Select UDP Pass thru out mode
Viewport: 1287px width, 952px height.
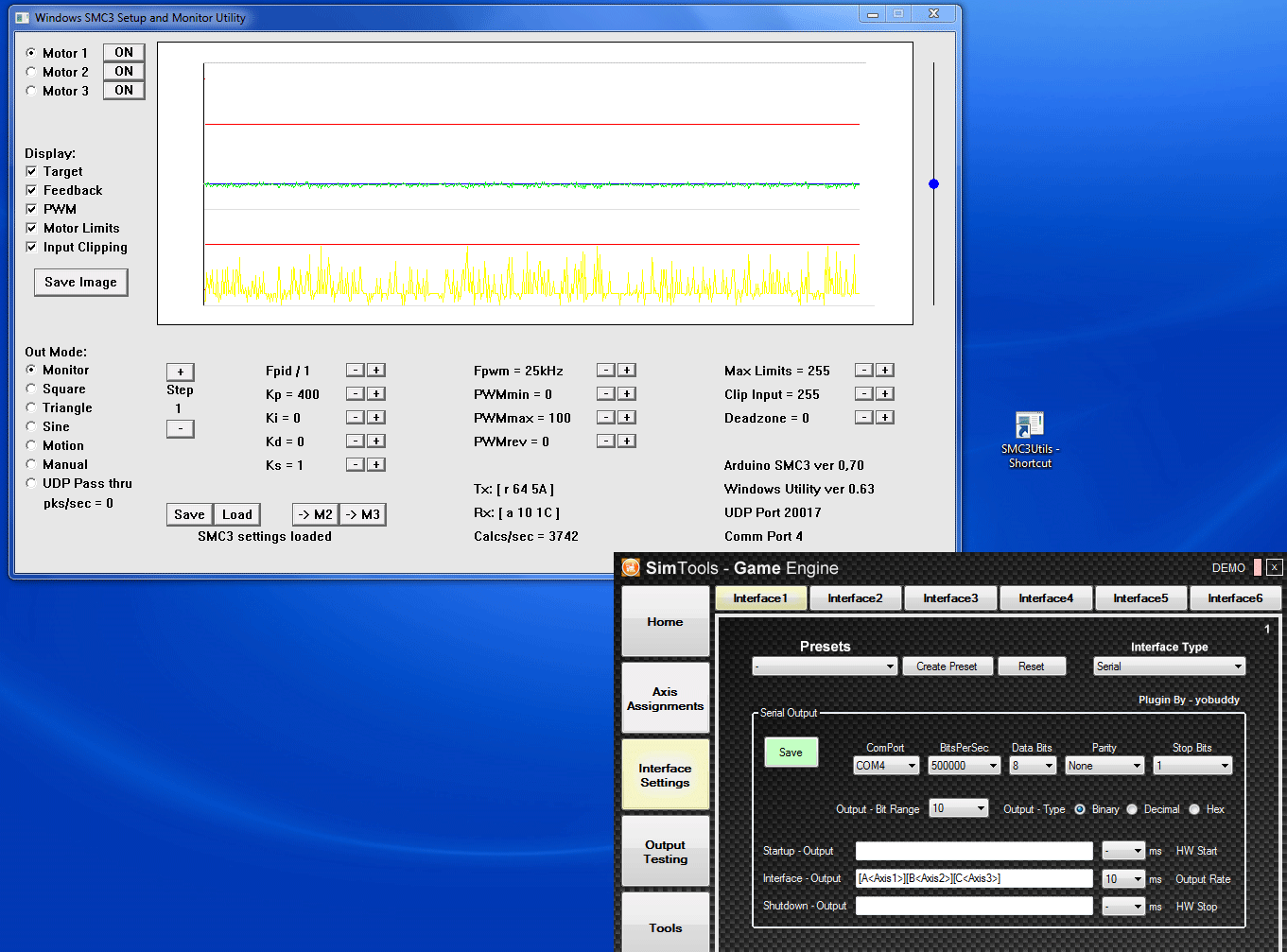(31, 483)
